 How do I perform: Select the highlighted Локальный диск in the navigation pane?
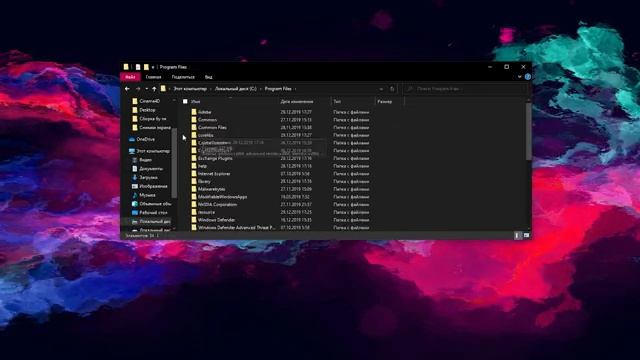coord(155,221)
